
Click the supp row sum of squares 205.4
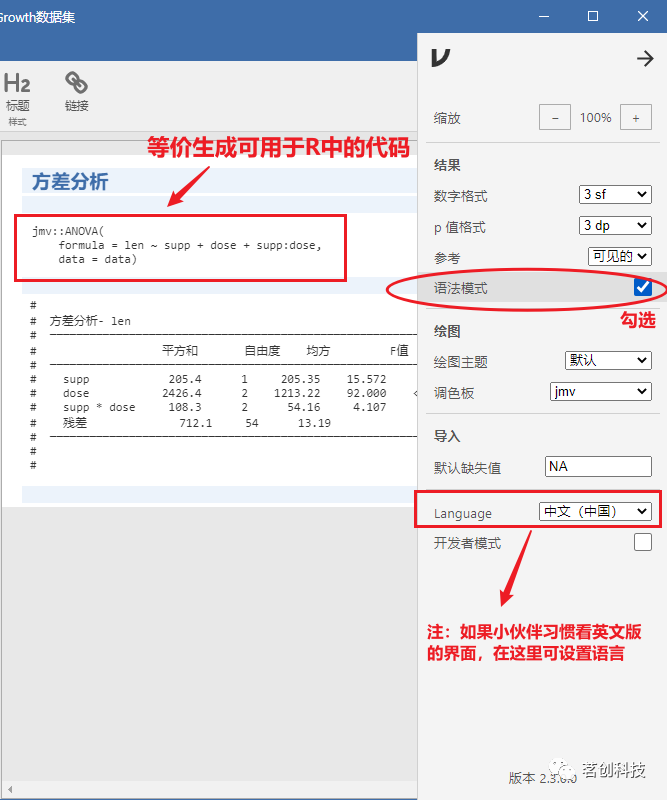[x=185, y=379]
